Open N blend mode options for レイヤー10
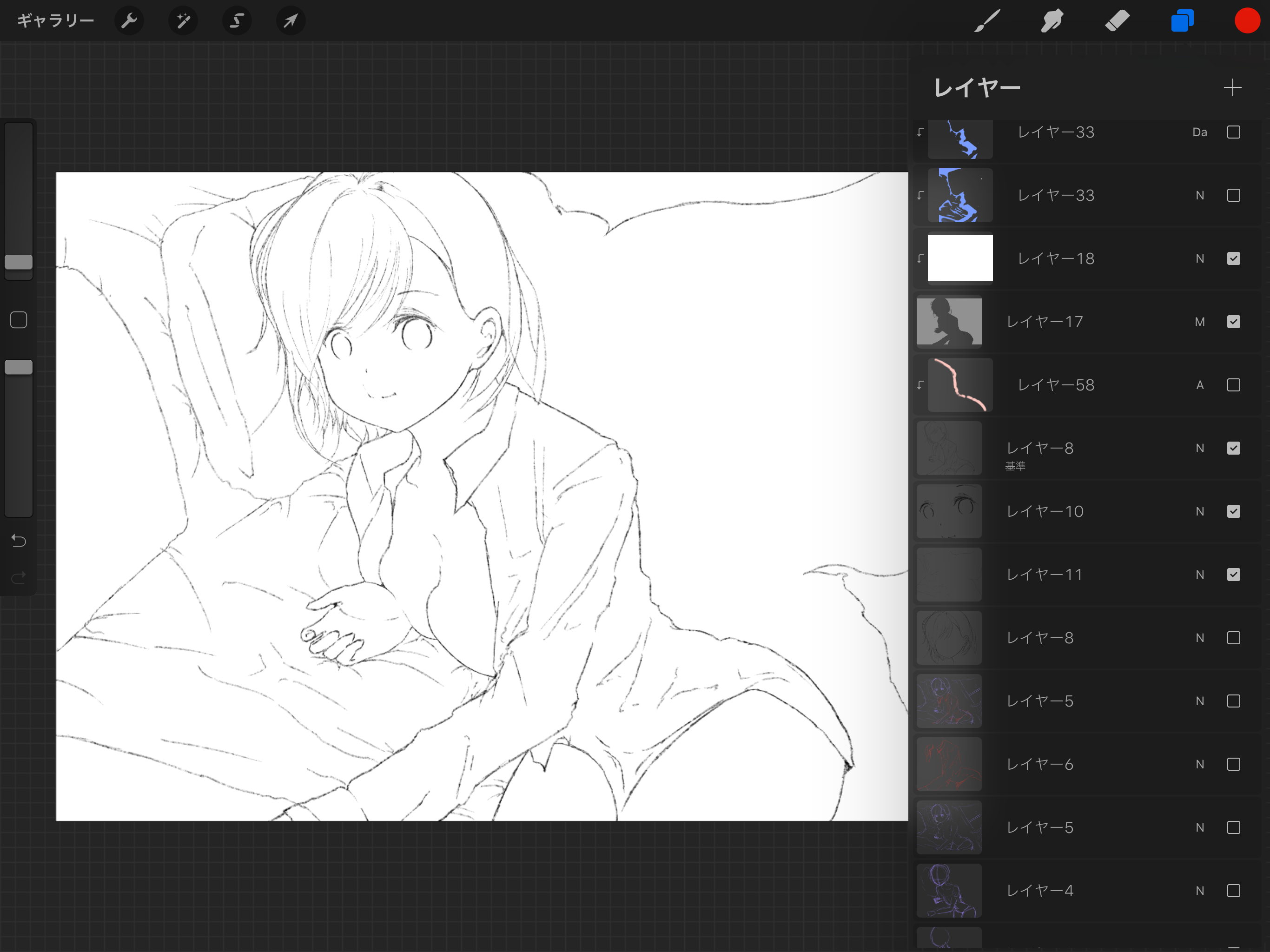The width and height of the screenshot is (1270, 952). coord(1199,511)
